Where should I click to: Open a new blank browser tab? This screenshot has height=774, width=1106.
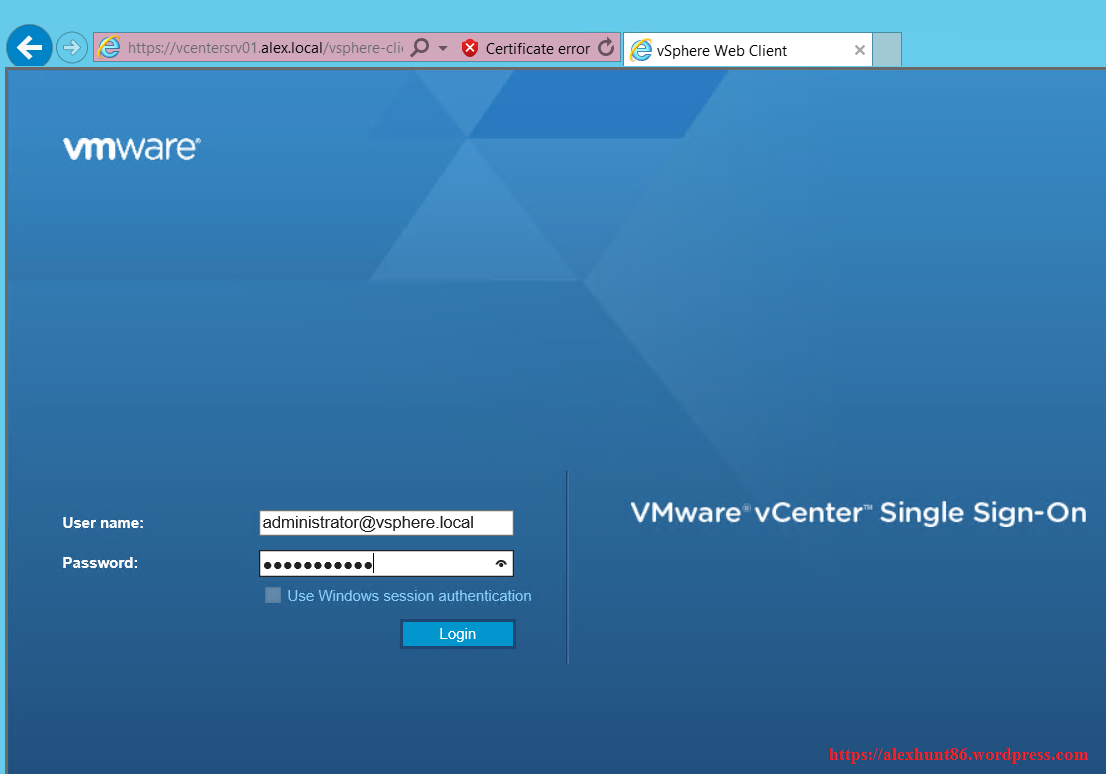pos(887,50)
